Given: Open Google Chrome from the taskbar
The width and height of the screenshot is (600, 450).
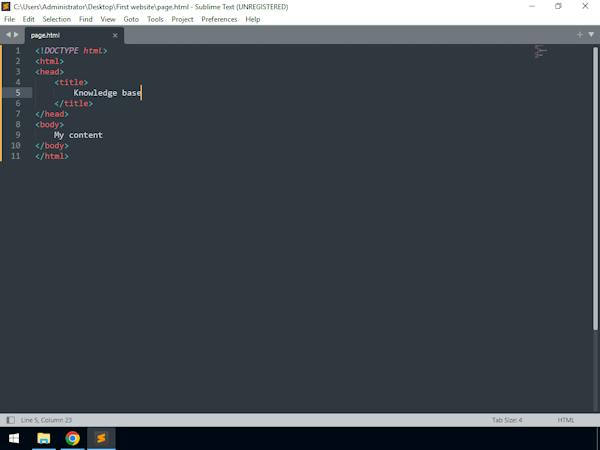Looking at the screenshot, I should [72, 438].
